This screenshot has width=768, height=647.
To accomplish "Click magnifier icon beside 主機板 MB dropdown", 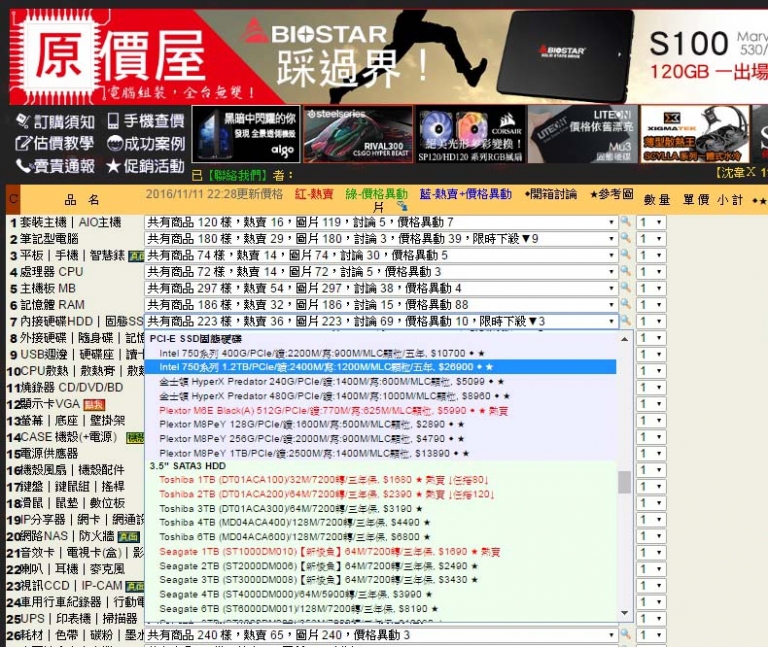I will click(x=625, y=288).
